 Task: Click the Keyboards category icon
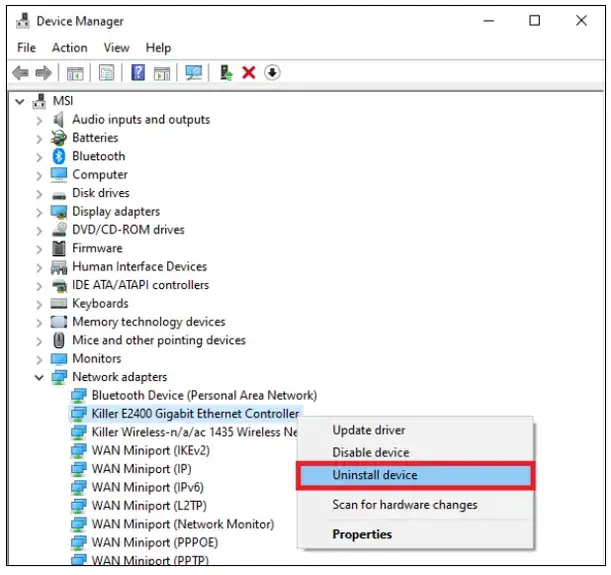(x=59, y=303)
